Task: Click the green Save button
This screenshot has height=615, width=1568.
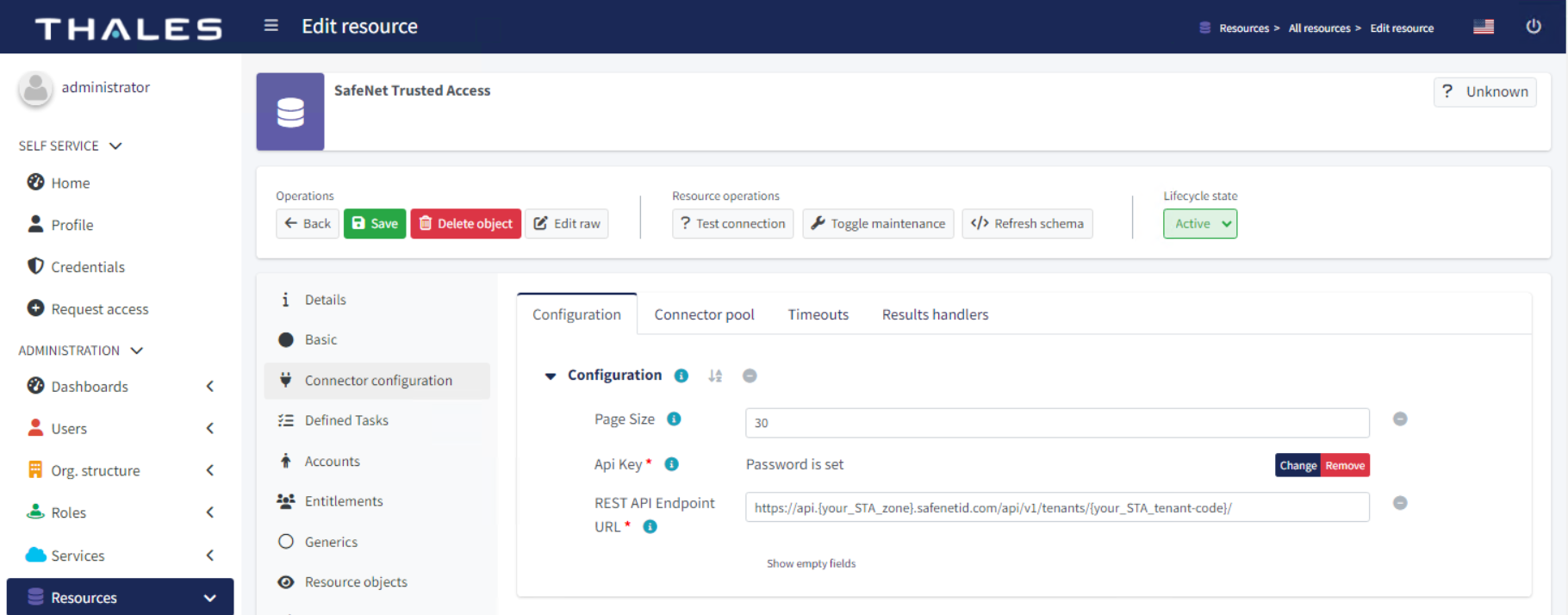Action: pyautogui.click(x=375, y=224)
